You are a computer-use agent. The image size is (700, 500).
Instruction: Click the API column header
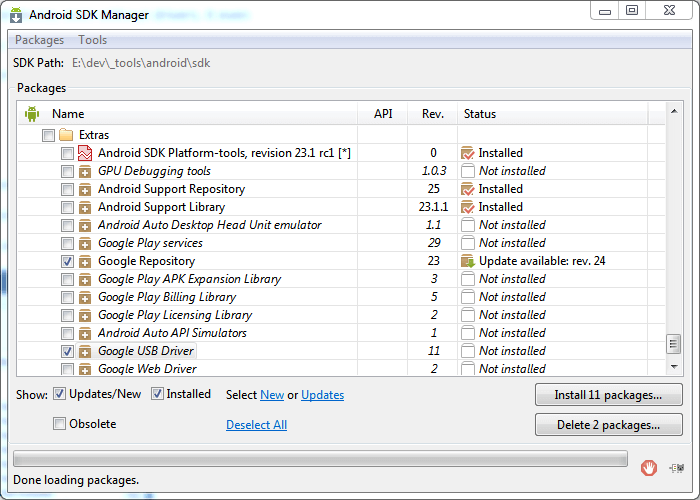pyautogui.click(x=383, y=114)
